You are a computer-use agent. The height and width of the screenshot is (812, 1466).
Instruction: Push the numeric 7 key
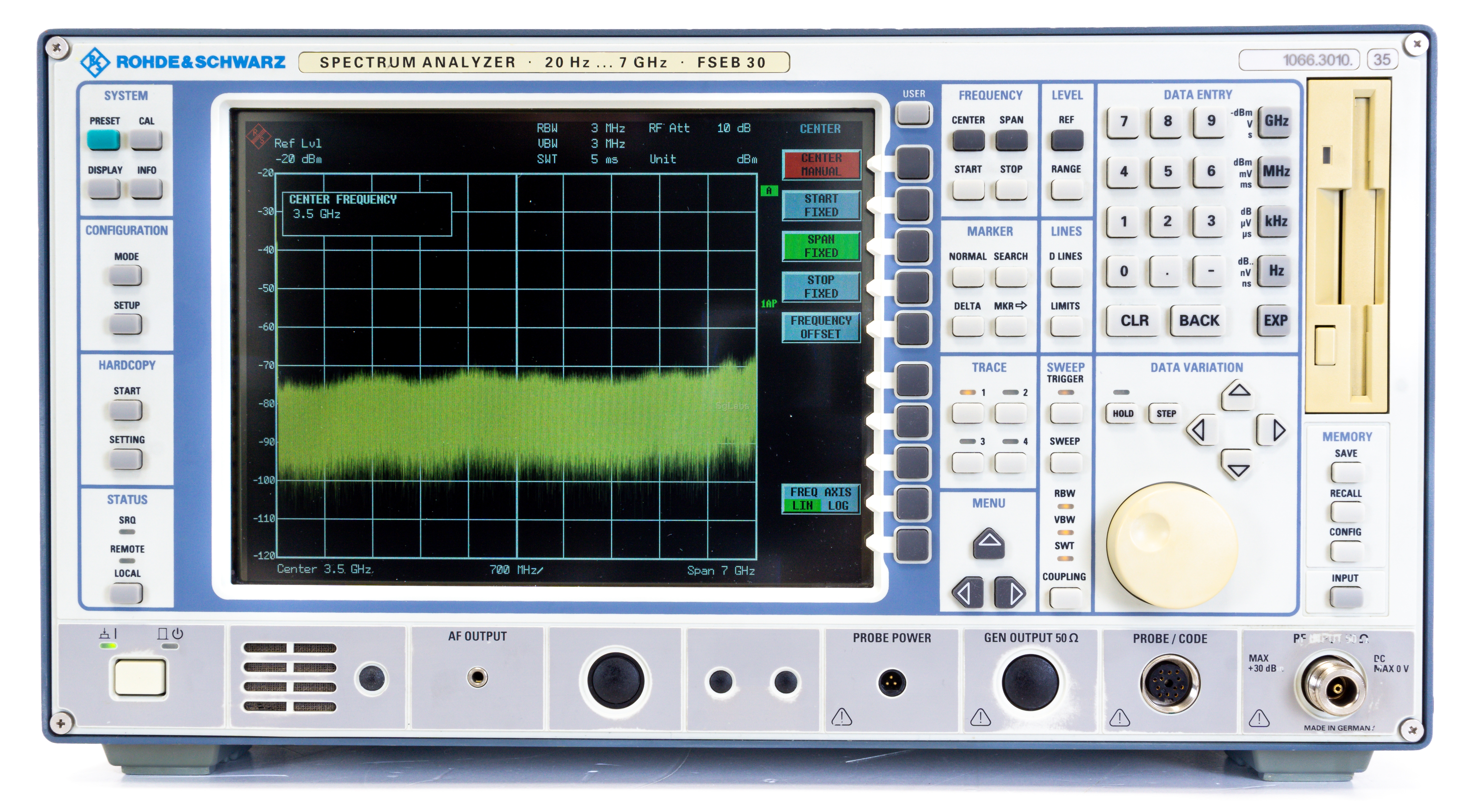[1124, 122]
